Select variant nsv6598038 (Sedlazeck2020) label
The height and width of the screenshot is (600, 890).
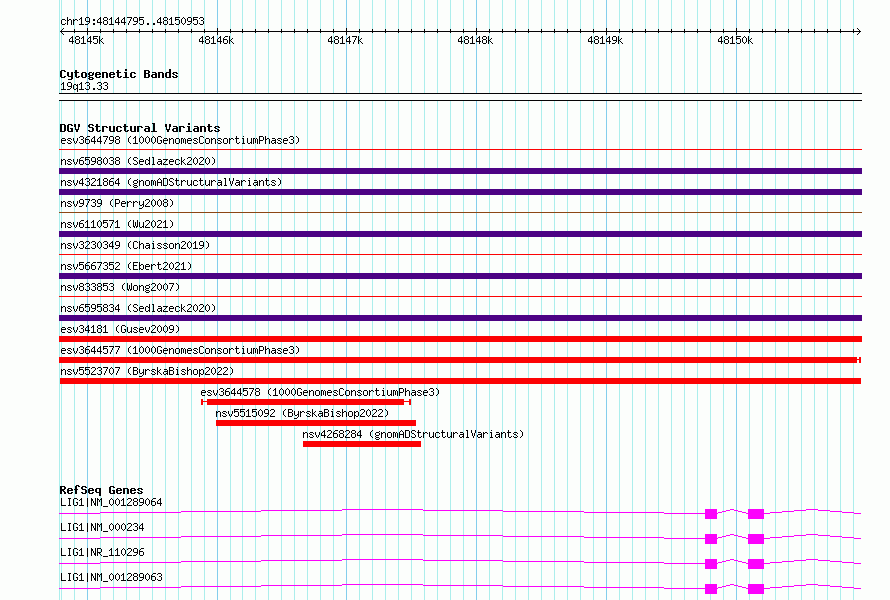coord(138,161)
